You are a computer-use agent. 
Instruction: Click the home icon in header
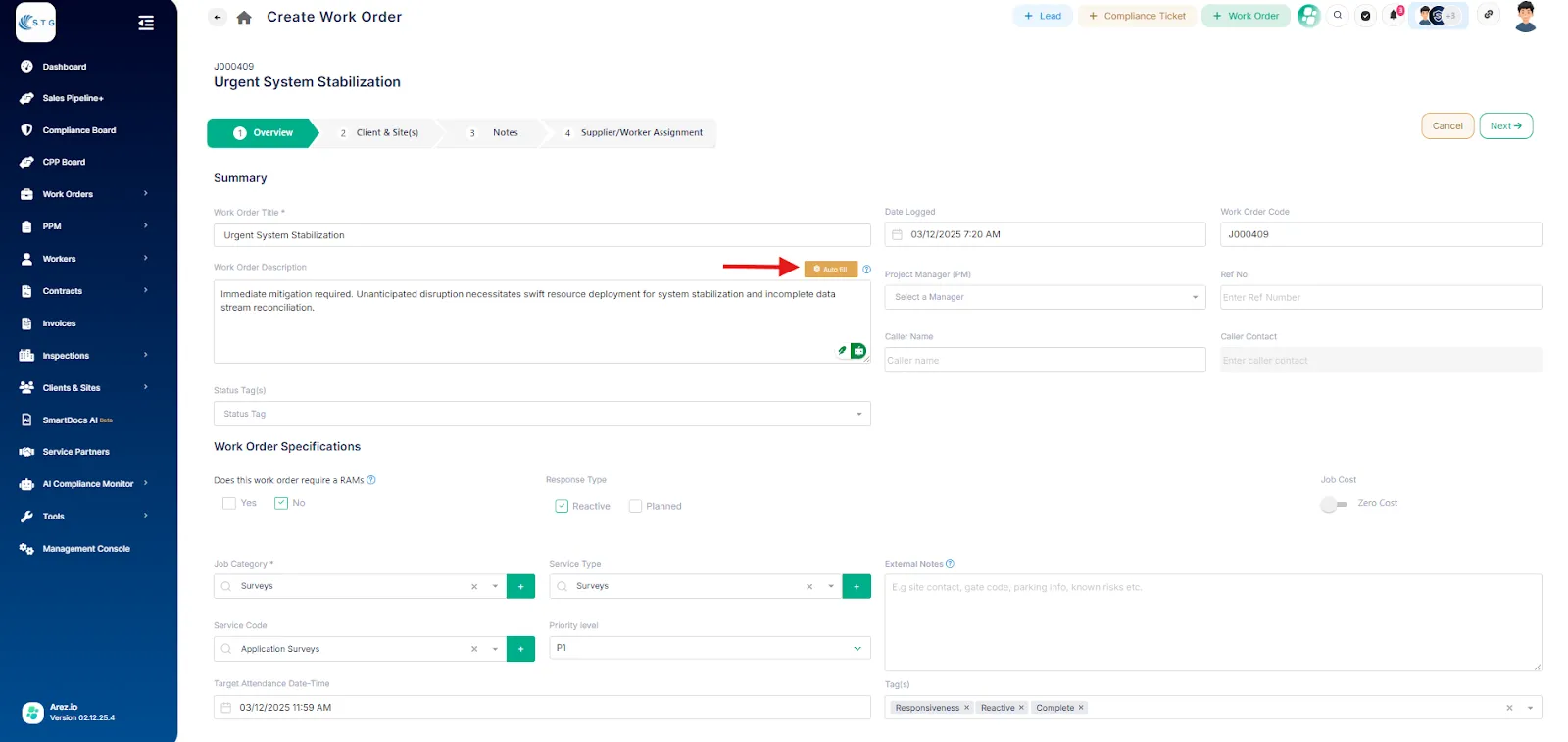pos(244,17)
